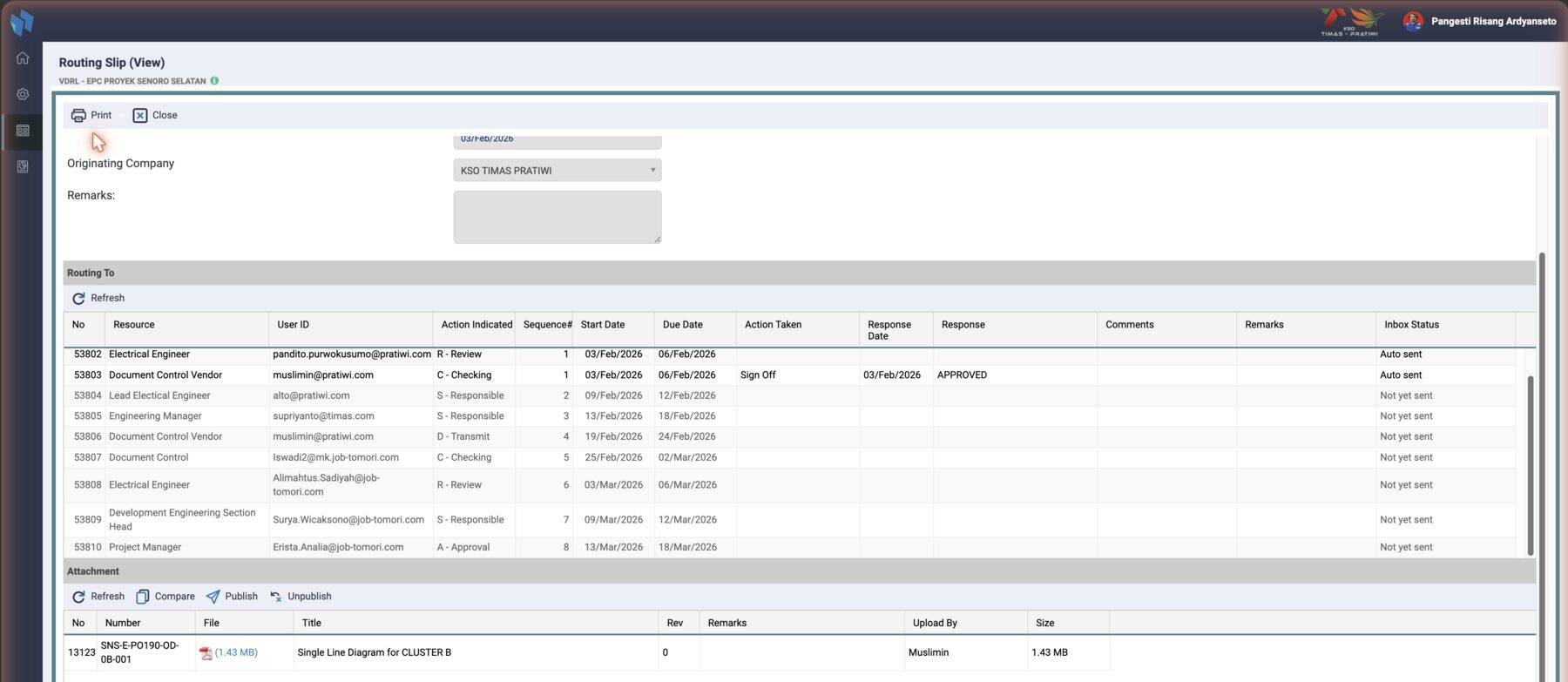
Task: Select the dashboard grid icon in sidebar
Action: pos(23,131)
